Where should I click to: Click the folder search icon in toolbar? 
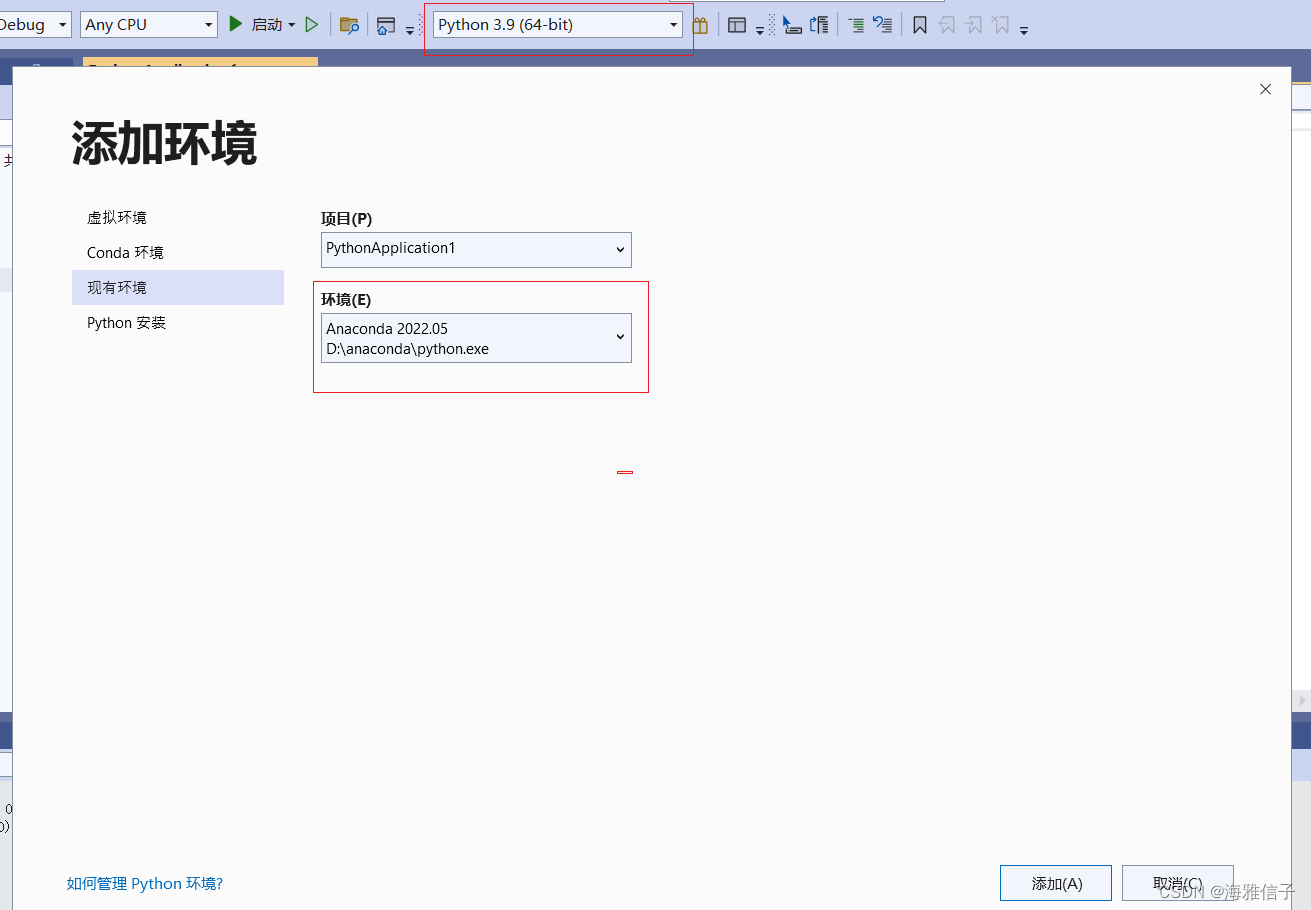click(x=349, y=26)
